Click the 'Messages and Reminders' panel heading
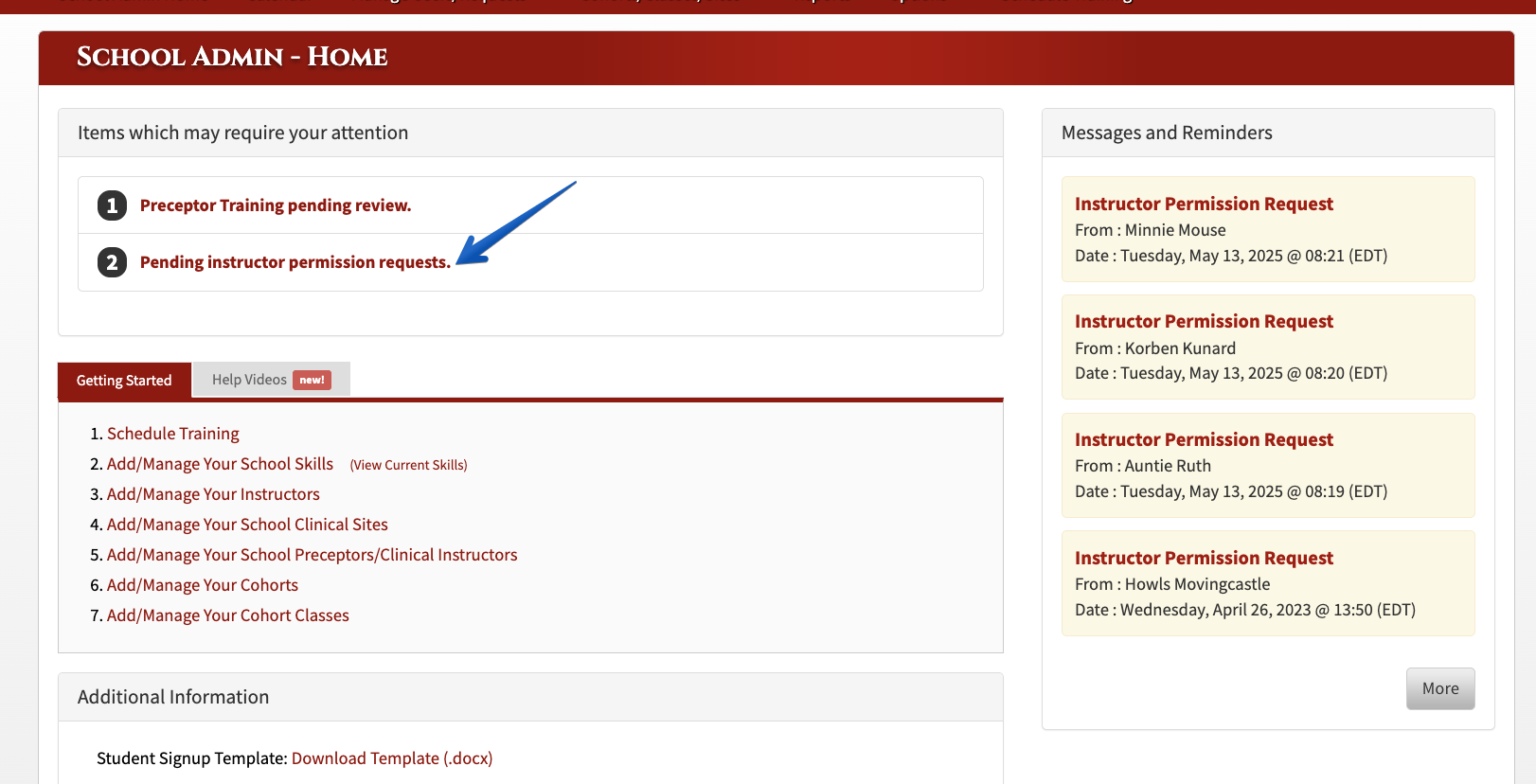This screenshot has width=1536, height=784. click(1167, 133)
